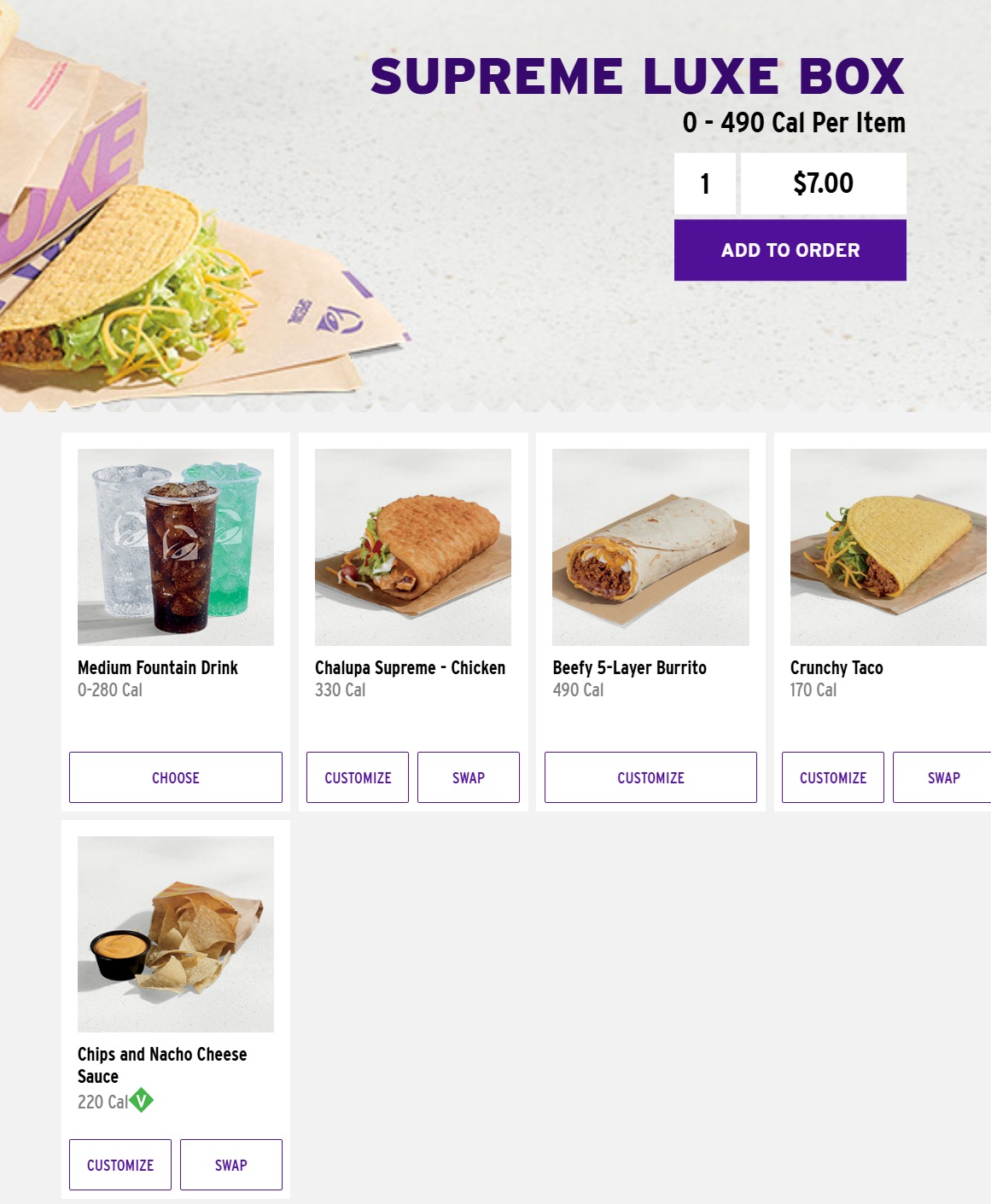Swap the Crunchy Taco item
The height and width of the screenshot is (1204, 991).
[942, 777]
